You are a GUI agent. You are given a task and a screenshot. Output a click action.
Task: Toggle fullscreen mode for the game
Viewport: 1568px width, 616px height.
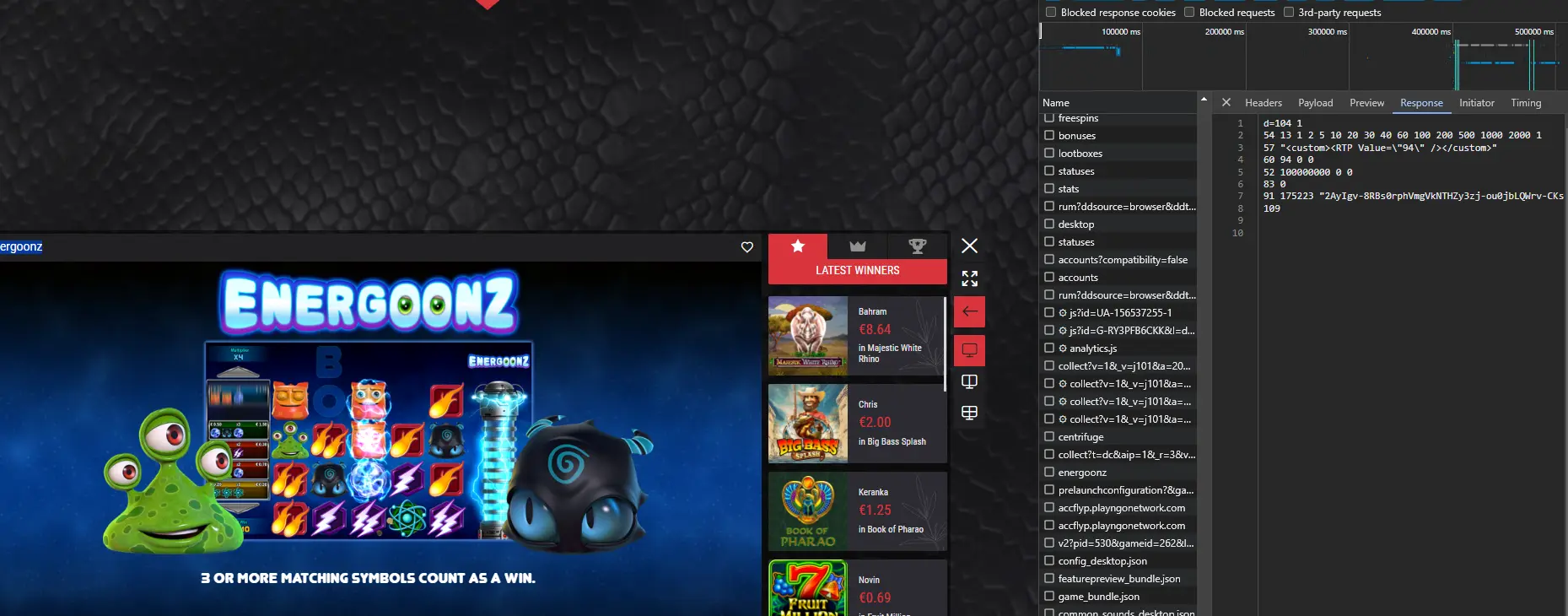point(970,278)
